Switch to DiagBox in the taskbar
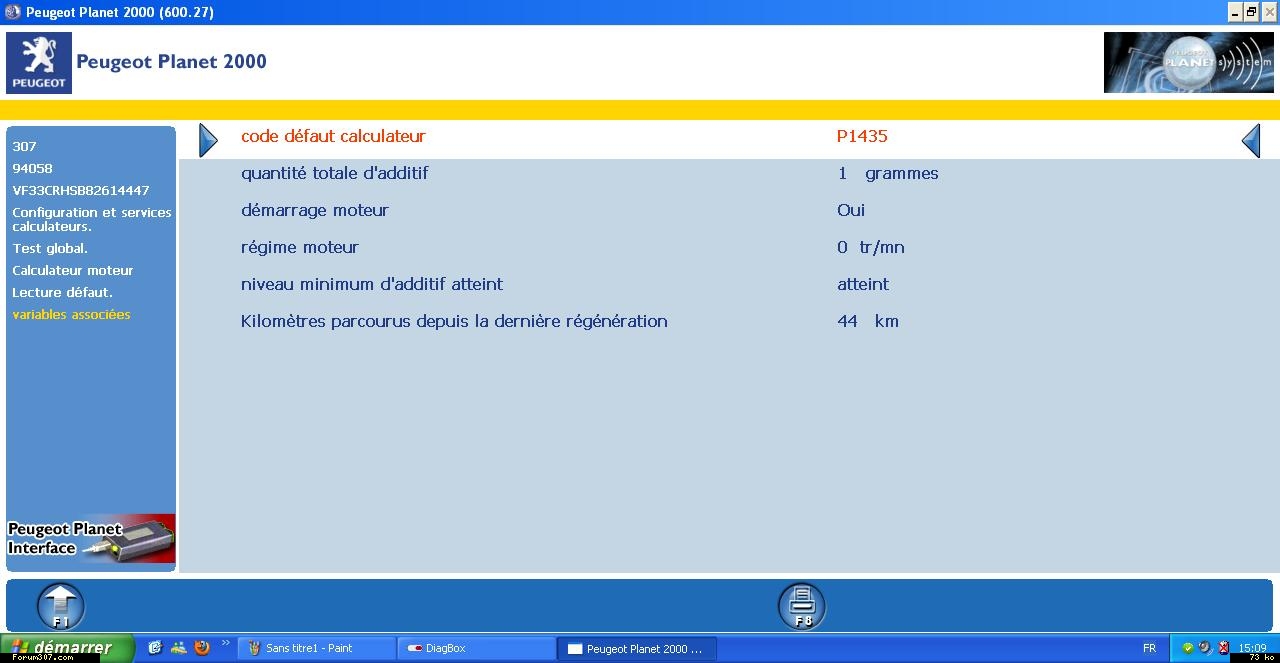 (x=476, y=648)
